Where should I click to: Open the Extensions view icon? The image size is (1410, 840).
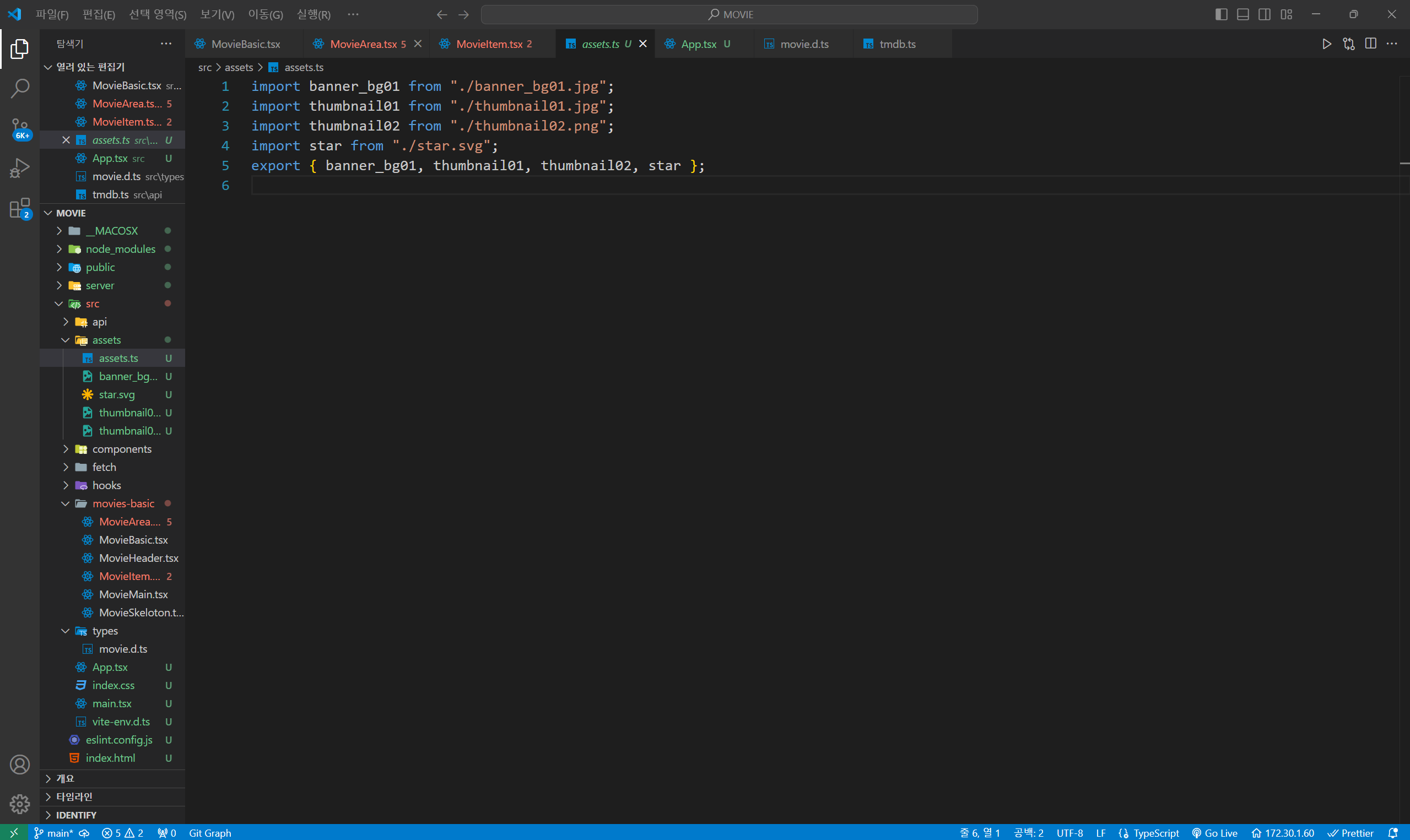click(20, 208)
